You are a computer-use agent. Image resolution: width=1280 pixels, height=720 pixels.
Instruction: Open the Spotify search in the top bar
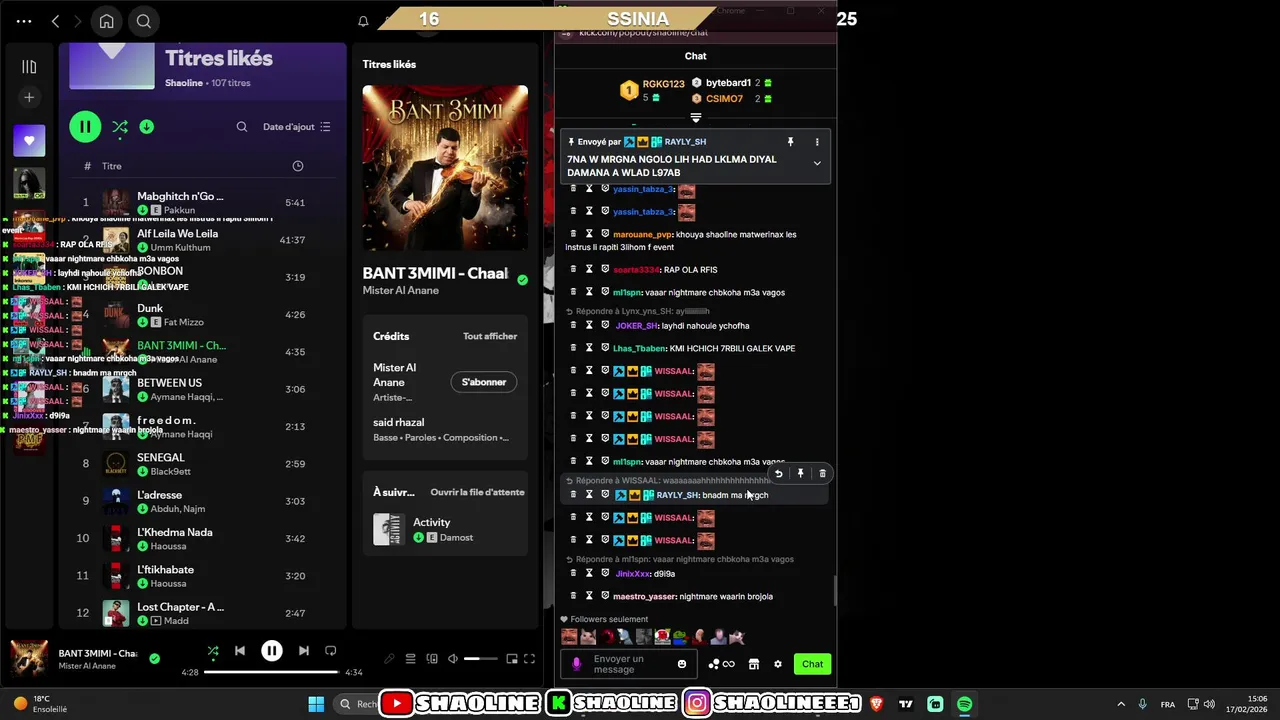[x=144, y=21]
